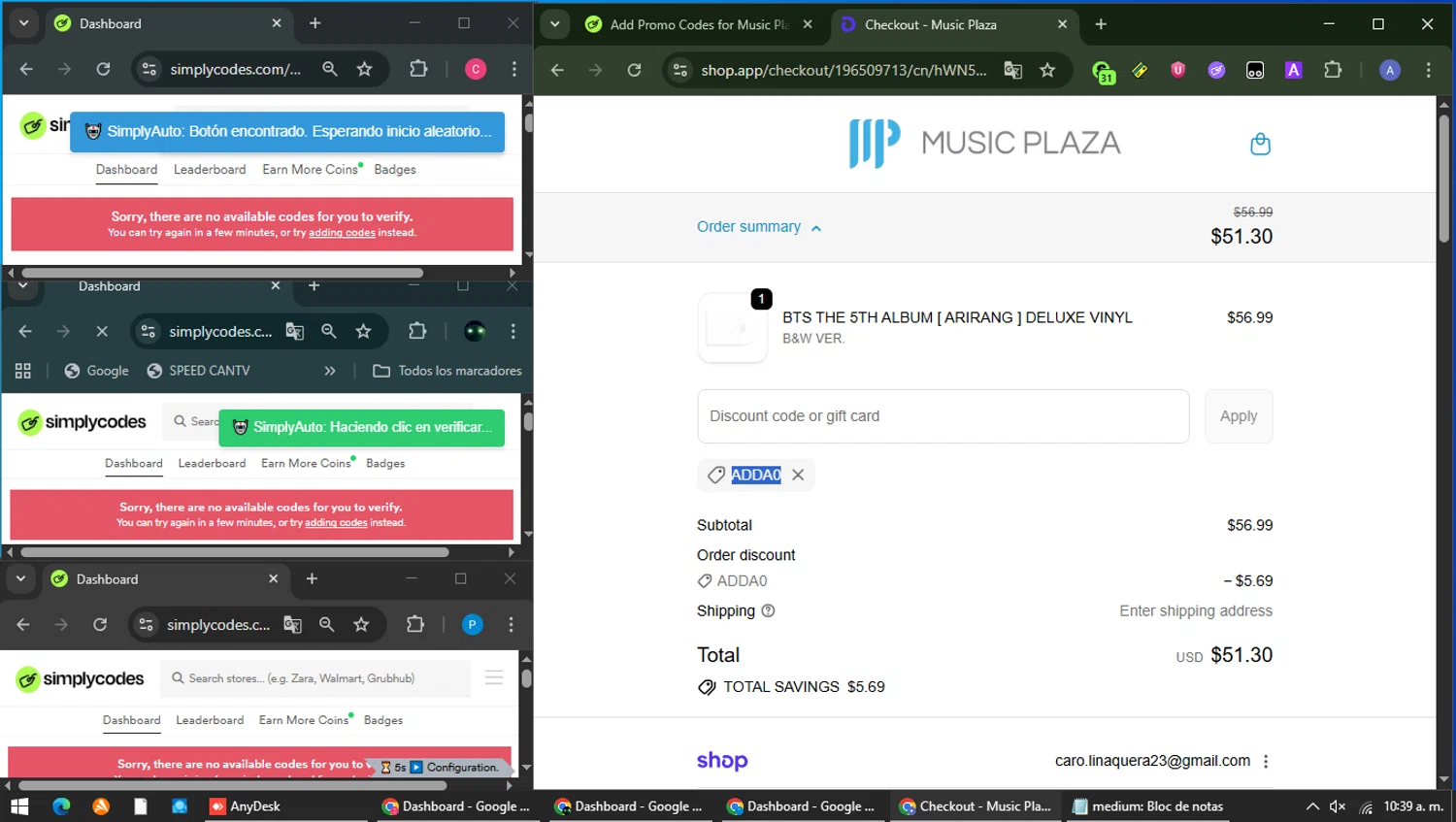This screenshot has width=1456, height=822.
Task: Click the BTS album product thumbnail
Action: click(x=732, y=328)
